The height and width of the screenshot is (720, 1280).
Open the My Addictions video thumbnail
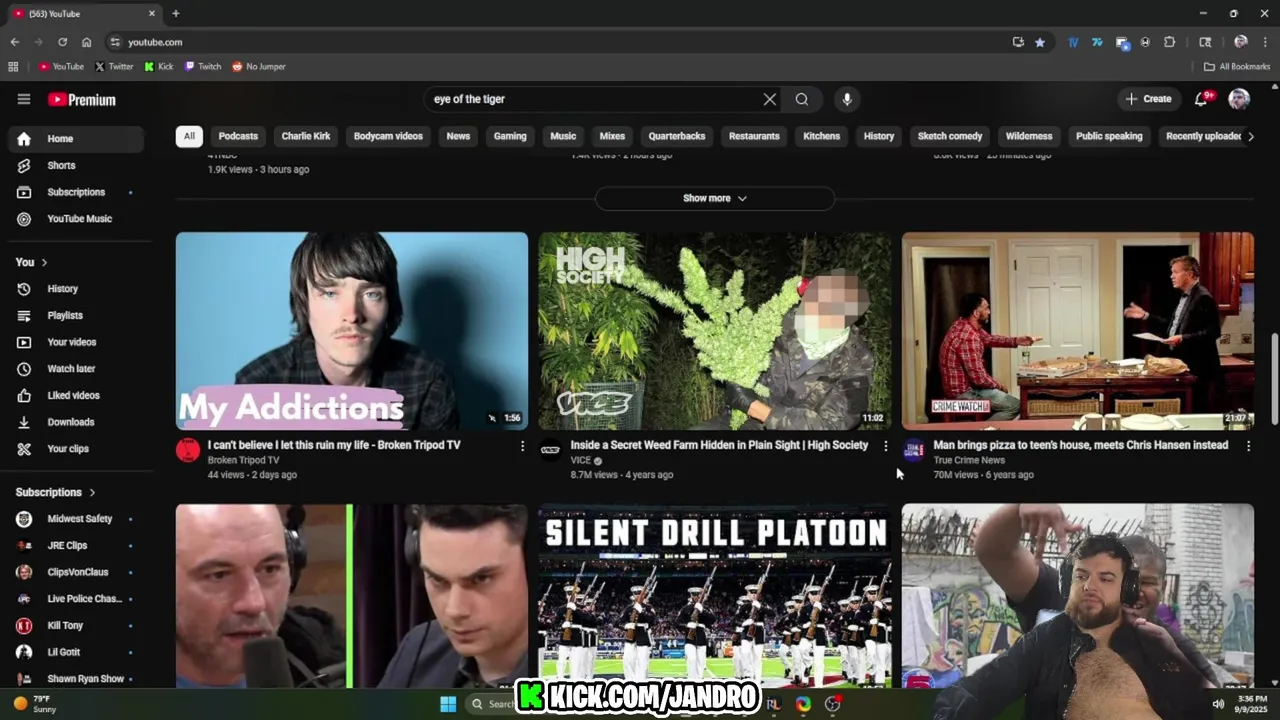352,331
